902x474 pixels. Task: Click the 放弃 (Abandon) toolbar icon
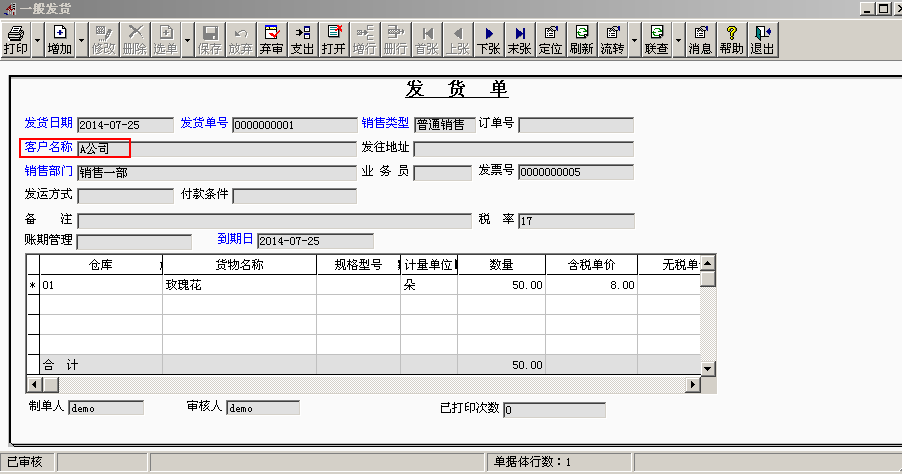(x=240, y=40)
